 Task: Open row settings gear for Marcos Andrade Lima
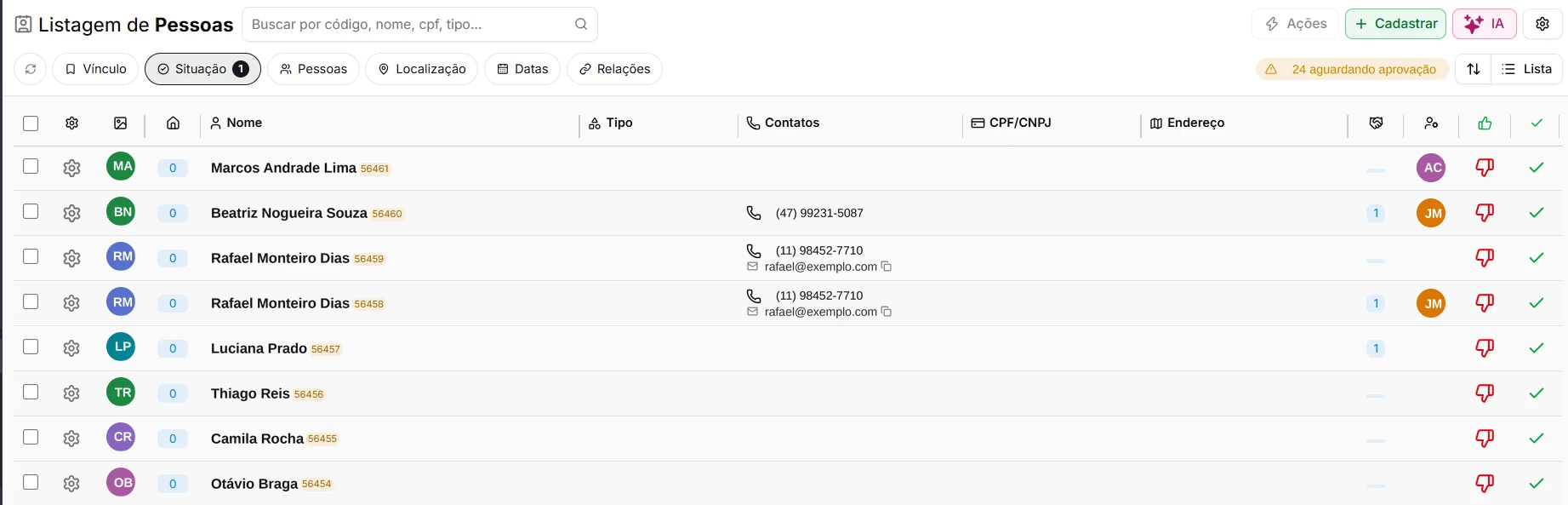(x=71, y=168)
